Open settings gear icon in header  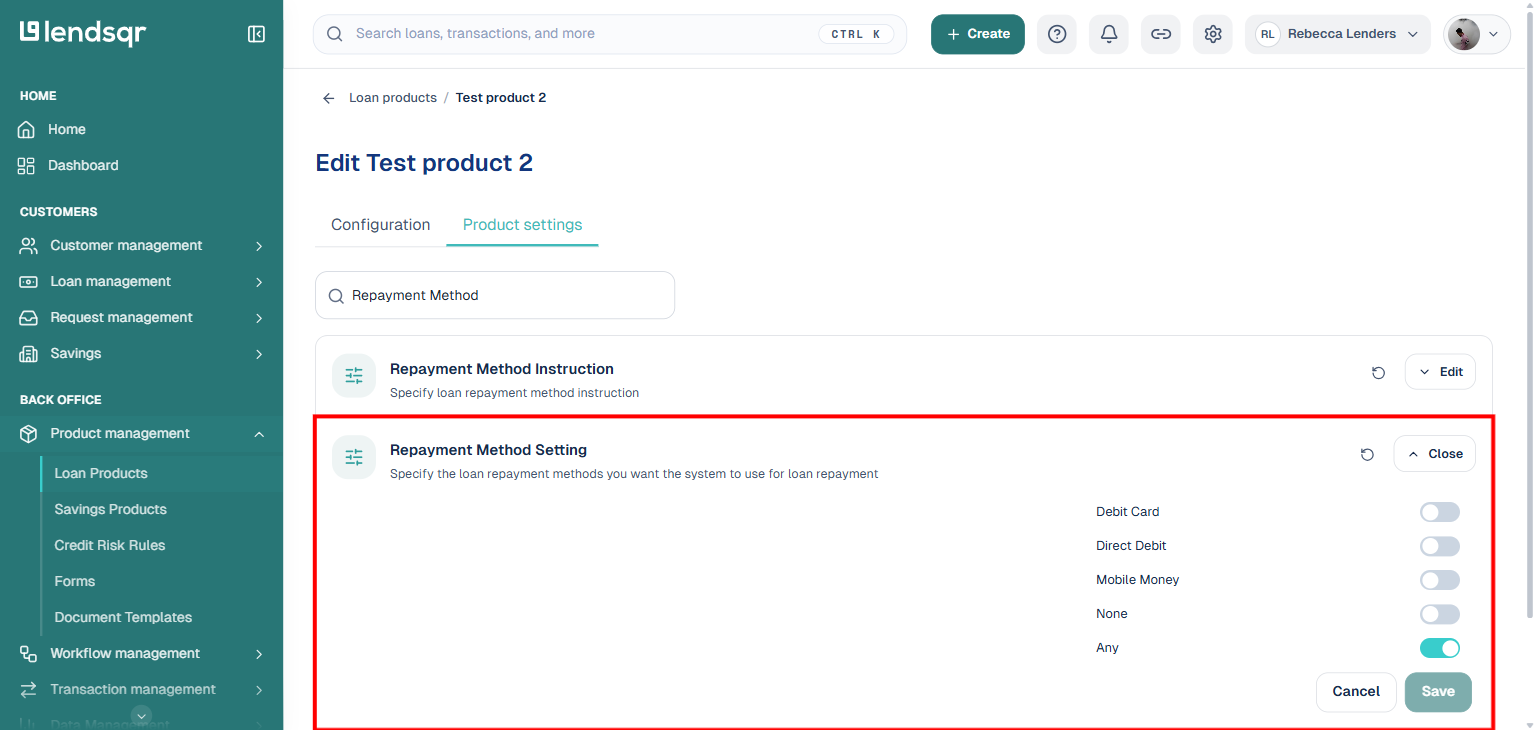coord(1213,34)
